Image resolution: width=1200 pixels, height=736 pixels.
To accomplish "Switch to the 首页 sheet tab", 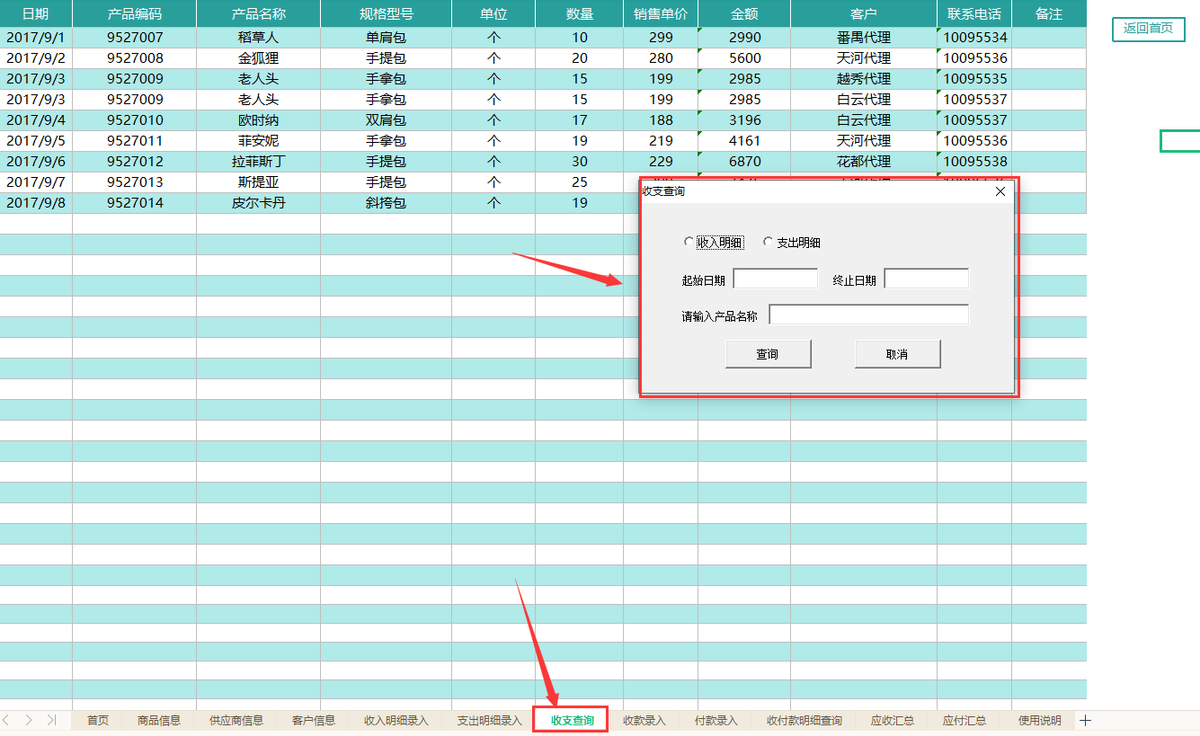I will coord(95,719).
